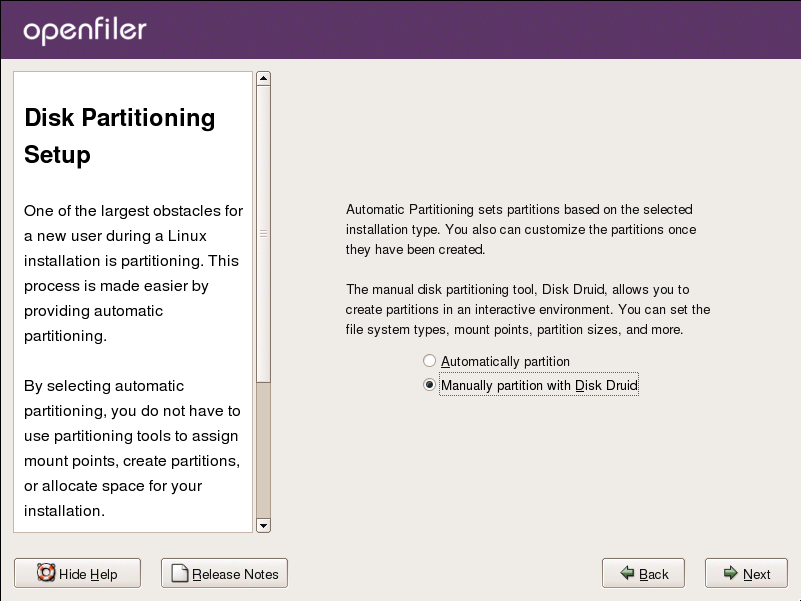
Task: Click the document icon on Release Notes
Action: (180, 573)
